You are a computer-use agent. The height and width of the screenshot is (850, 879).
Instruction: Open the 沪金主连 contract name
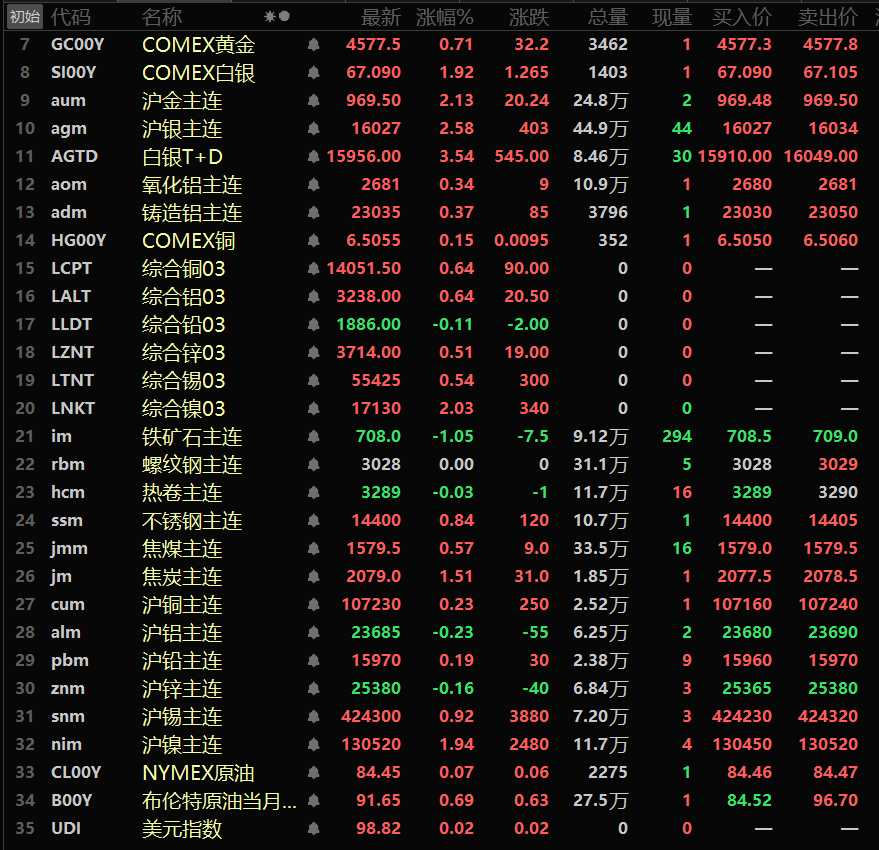pos(182,101)
